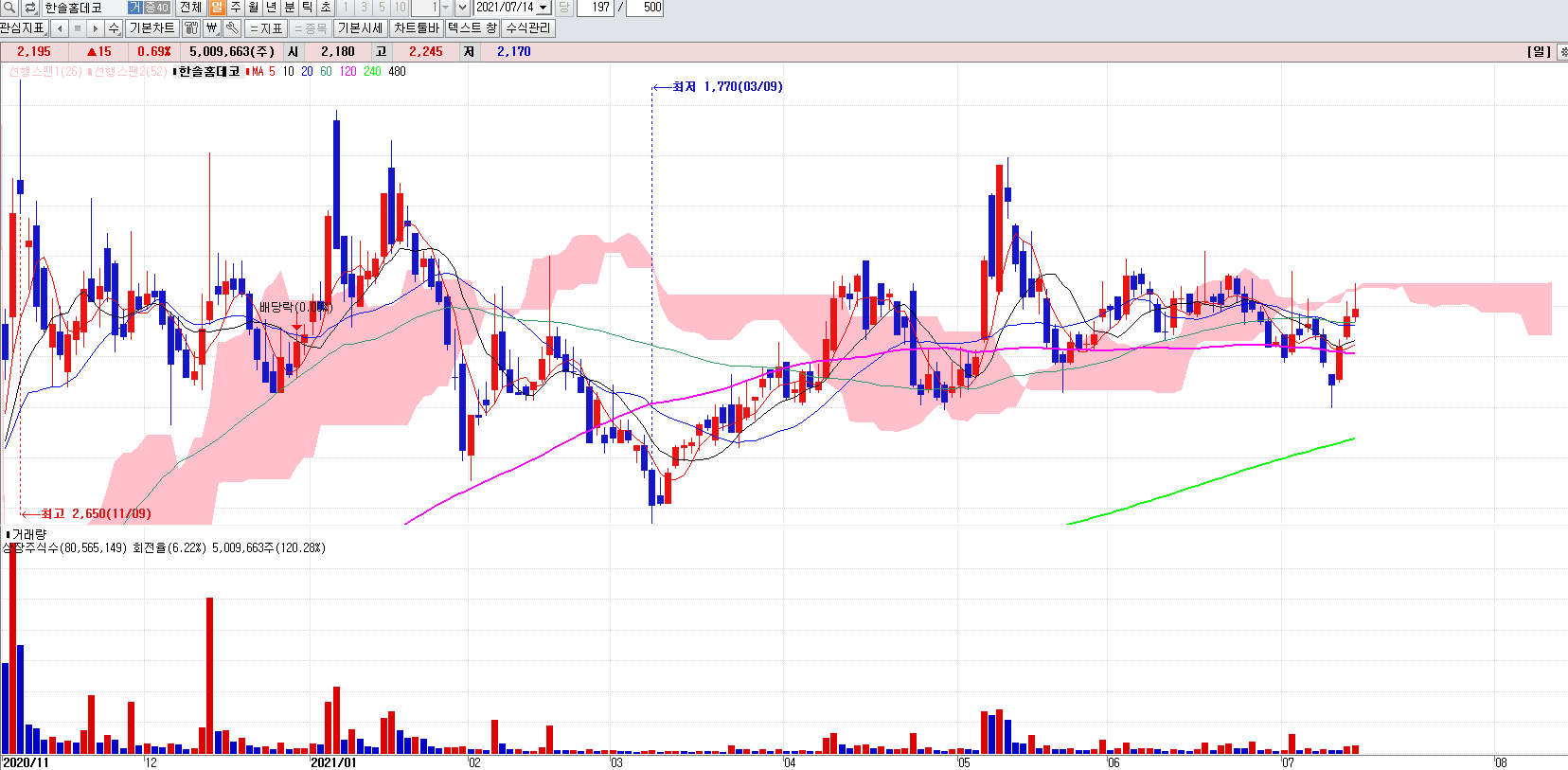Click the 2021/01 date axis label
This screenshot has height=770, width=1568.
point(334,762)
